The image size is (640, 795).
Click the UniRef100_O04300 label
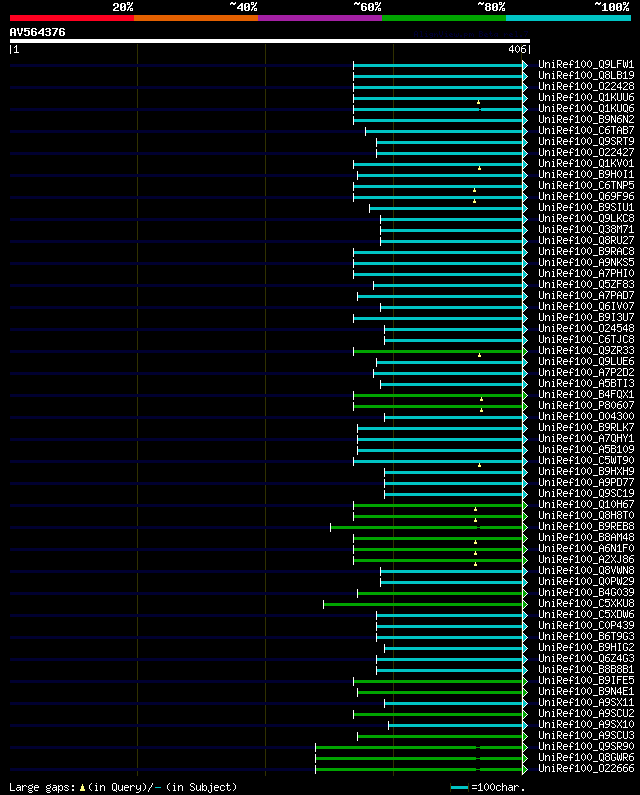coord(586,417)
